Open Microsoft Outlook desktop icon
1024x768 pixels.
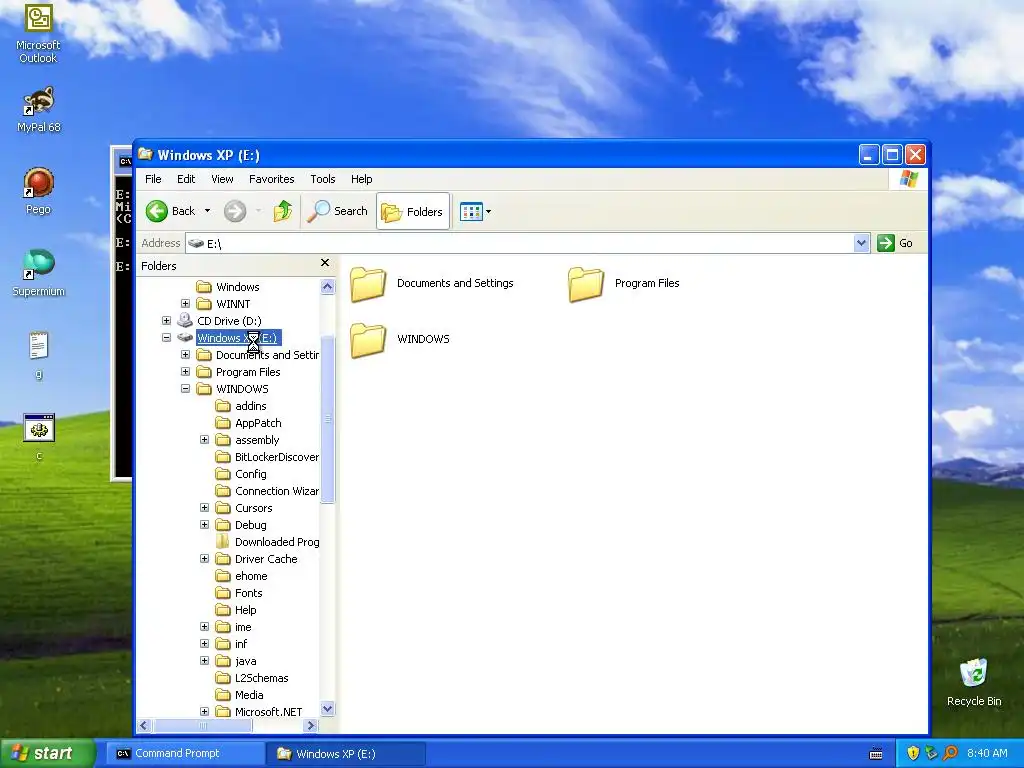point(38,33)
